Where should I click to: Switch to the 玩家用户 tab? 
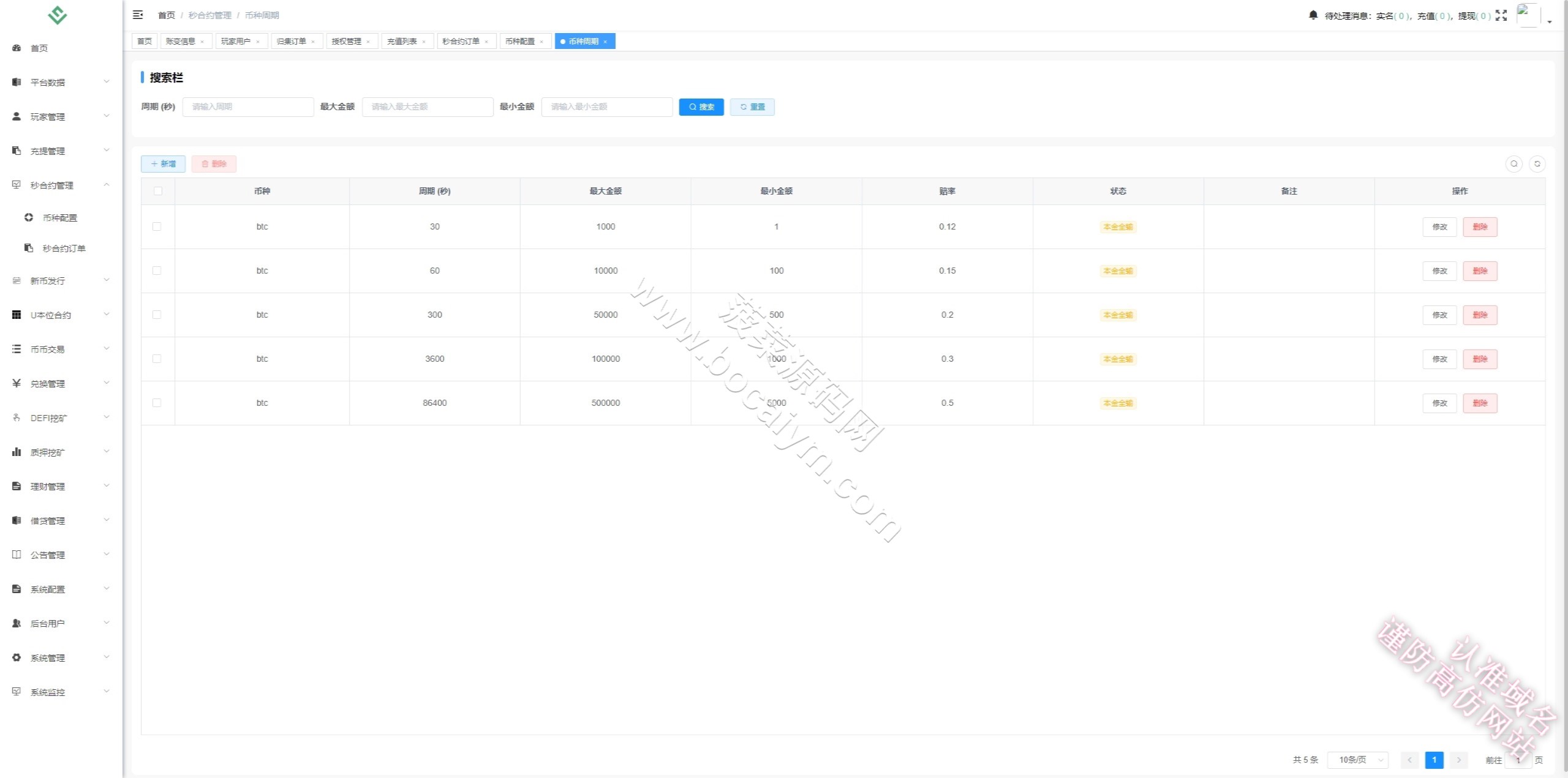tap(241, 41)
